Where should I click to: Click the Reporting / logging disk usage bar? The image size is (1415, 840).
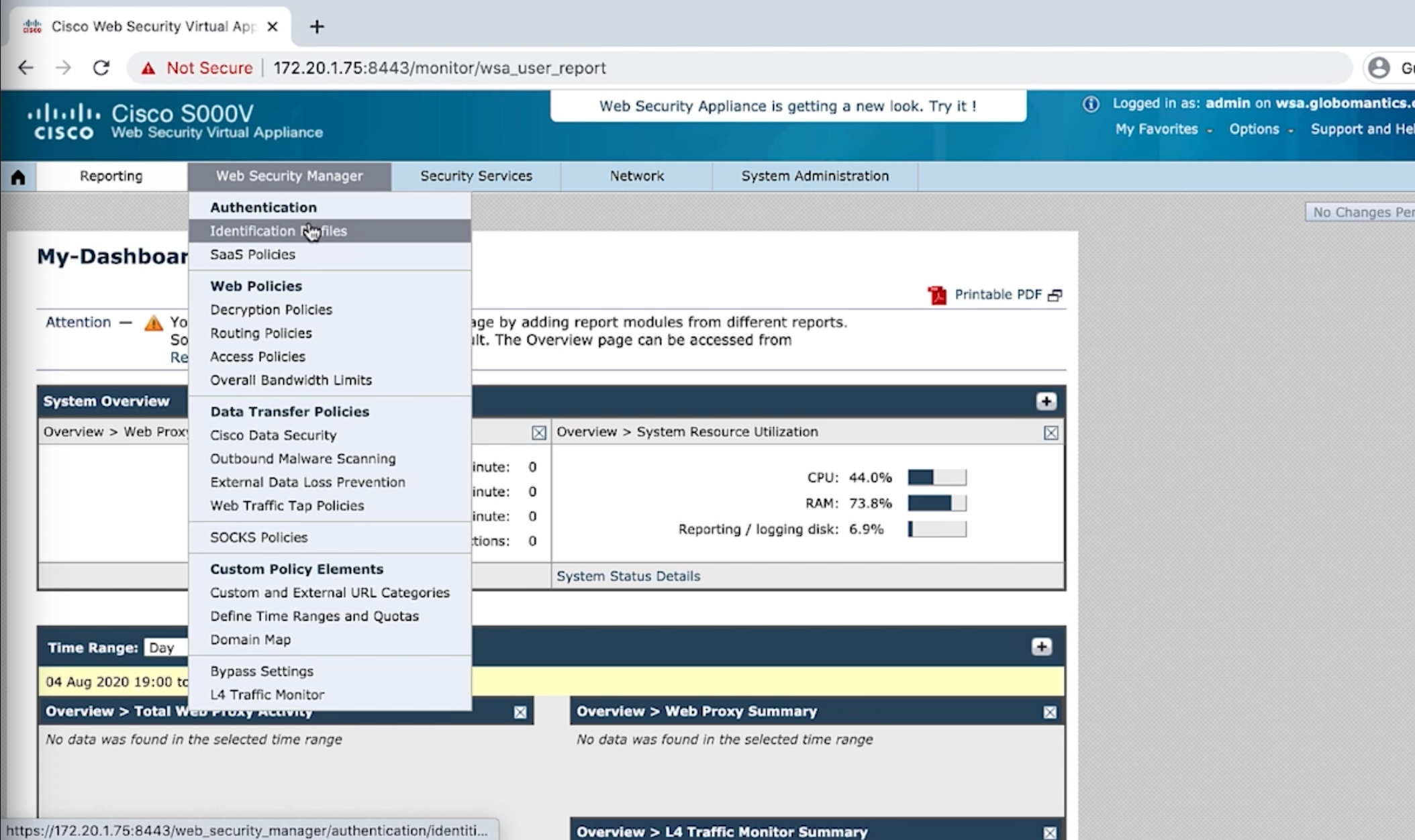point(937,529)
